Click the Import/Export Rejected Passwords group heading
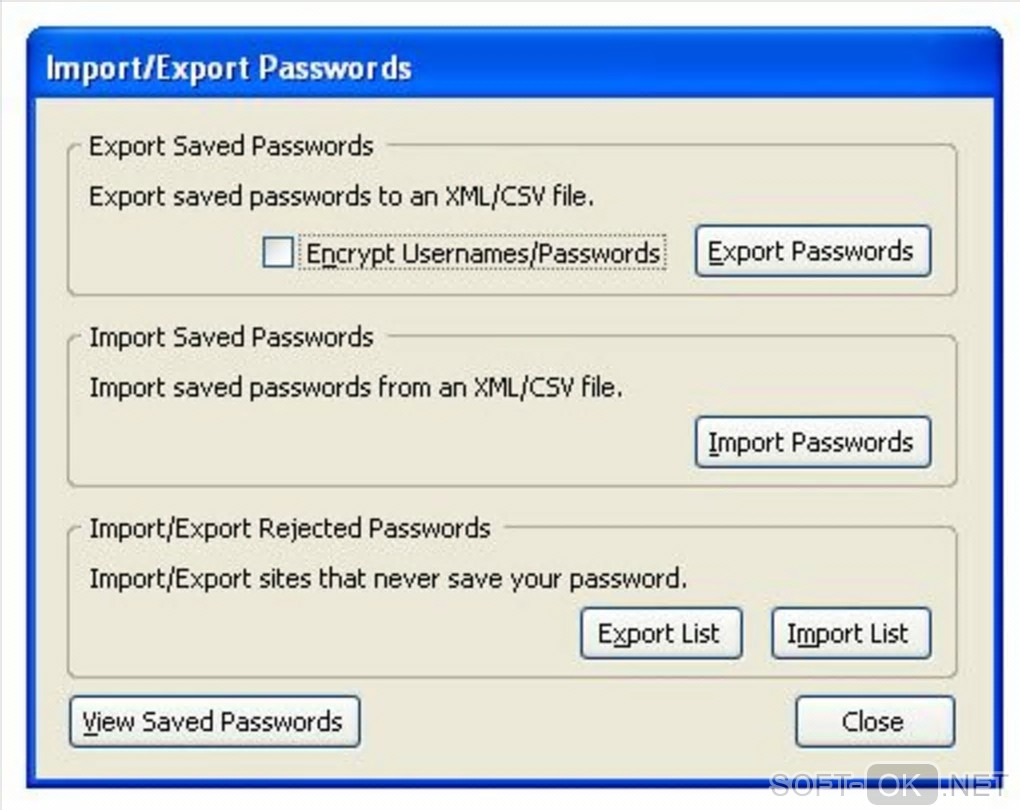Image resolution: width=1020 pixels, height=810 pixels. [x=290, y=528]
